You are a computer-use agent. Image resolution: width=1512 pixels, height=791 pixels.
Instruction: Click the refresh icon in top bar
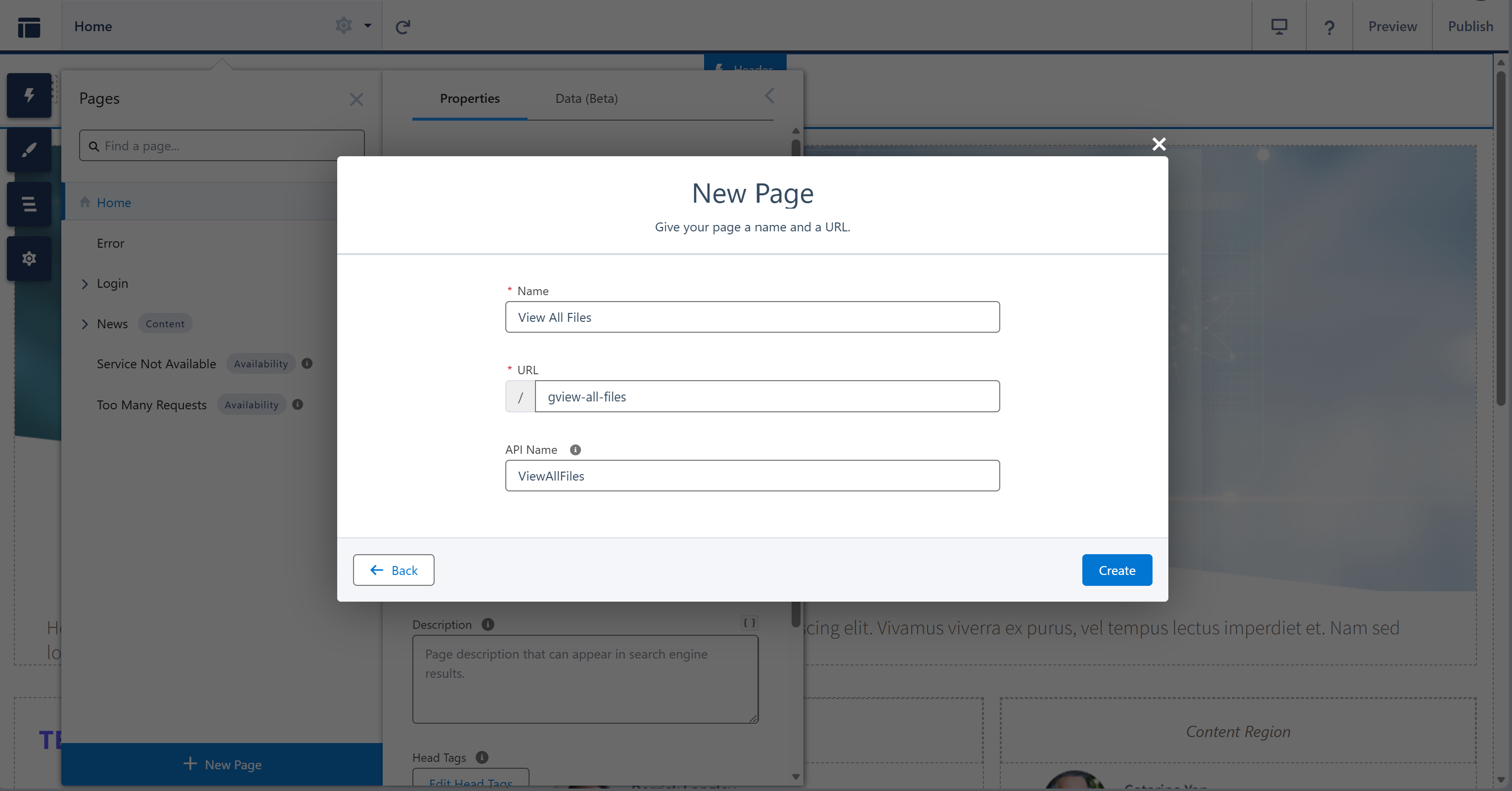point(402,26)
